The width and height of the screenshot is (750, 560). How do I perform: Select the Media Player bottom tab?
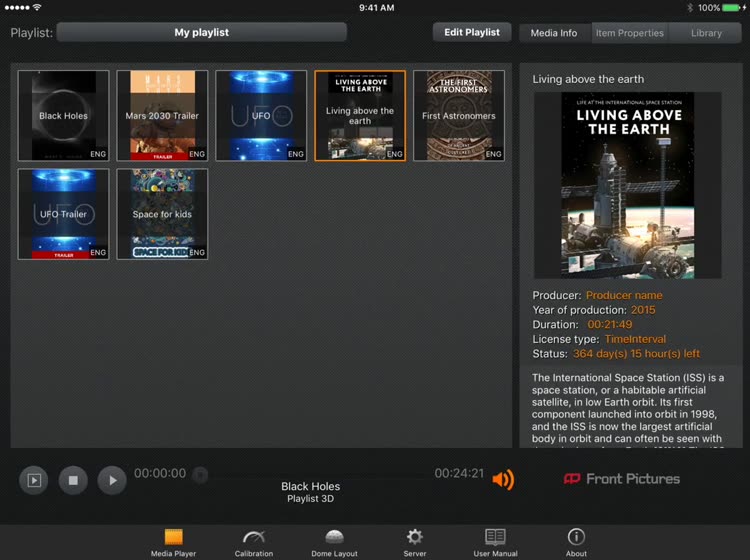tap(173, 541)
